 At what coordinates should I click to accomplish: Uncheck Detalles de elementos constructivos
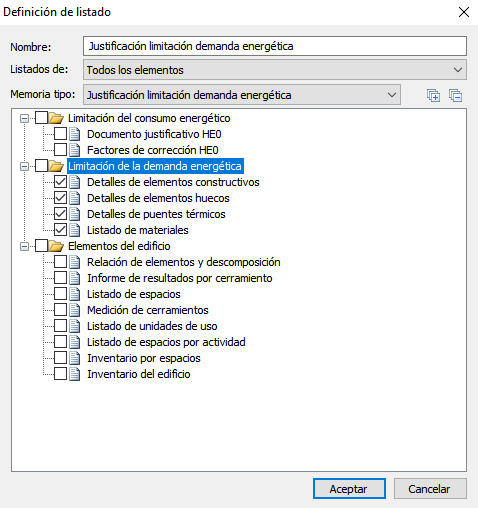pyautogui.click(x=60, y=182)
